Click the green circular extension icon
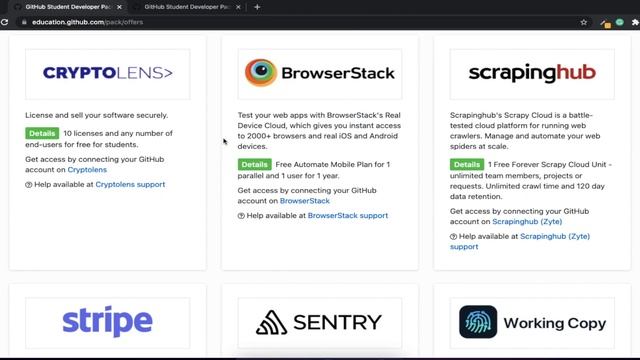 (x=620, y=22)
